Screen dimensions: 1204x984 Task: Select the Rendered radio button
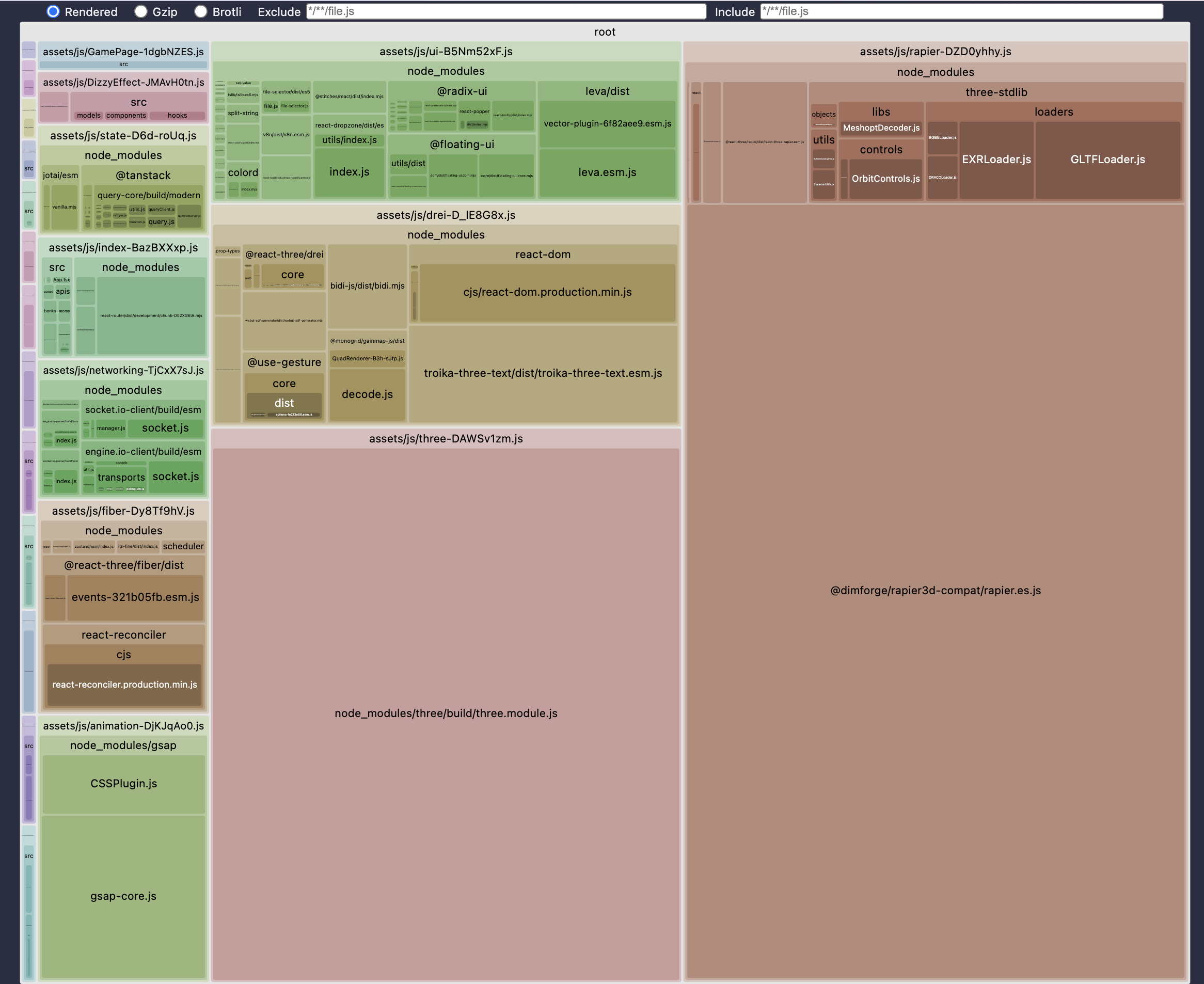(x=53, y=11)
